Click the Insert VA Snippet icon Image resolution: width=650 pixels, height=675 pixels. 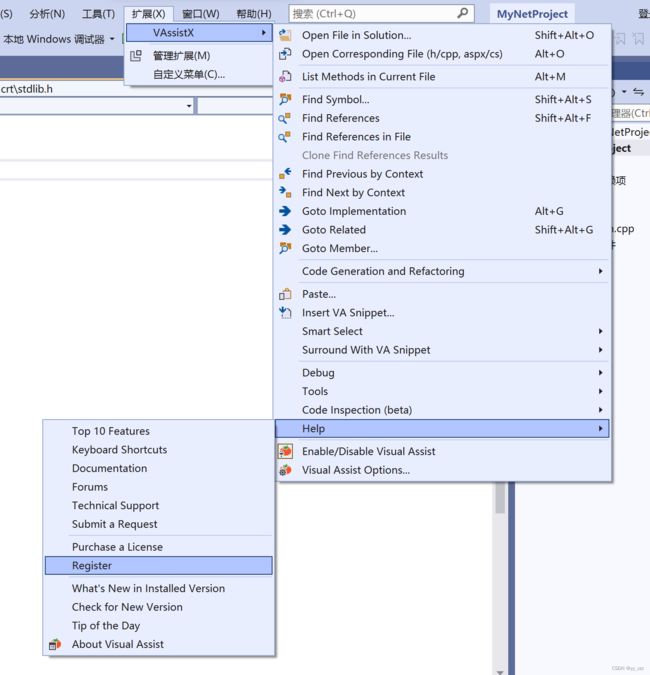(285, 313)
